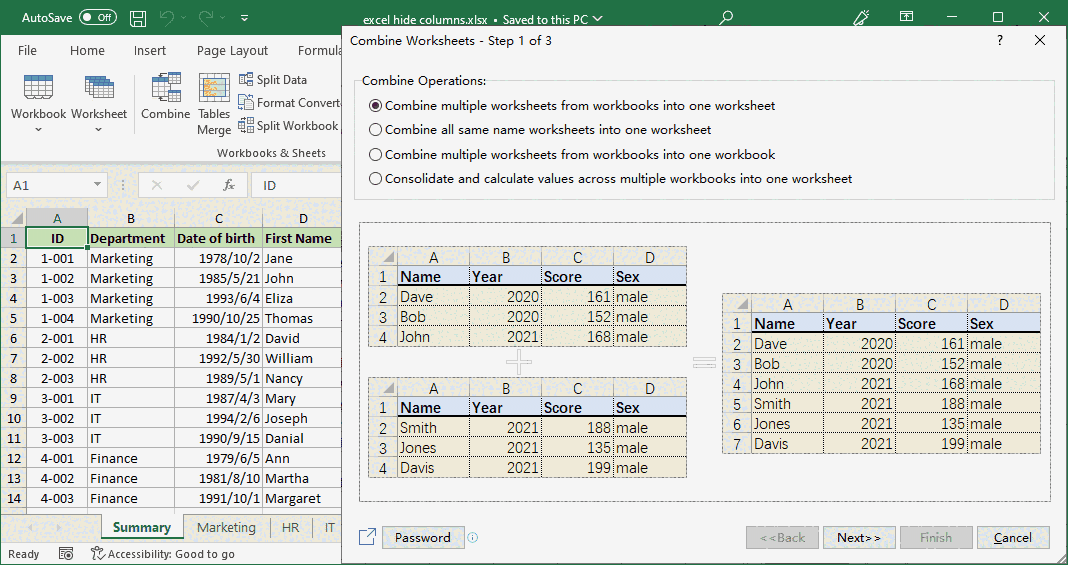This screenshot has height=565, width=1068.
Task: Open the file name saved-location dropdown
Action: click(x=598, y=19)
